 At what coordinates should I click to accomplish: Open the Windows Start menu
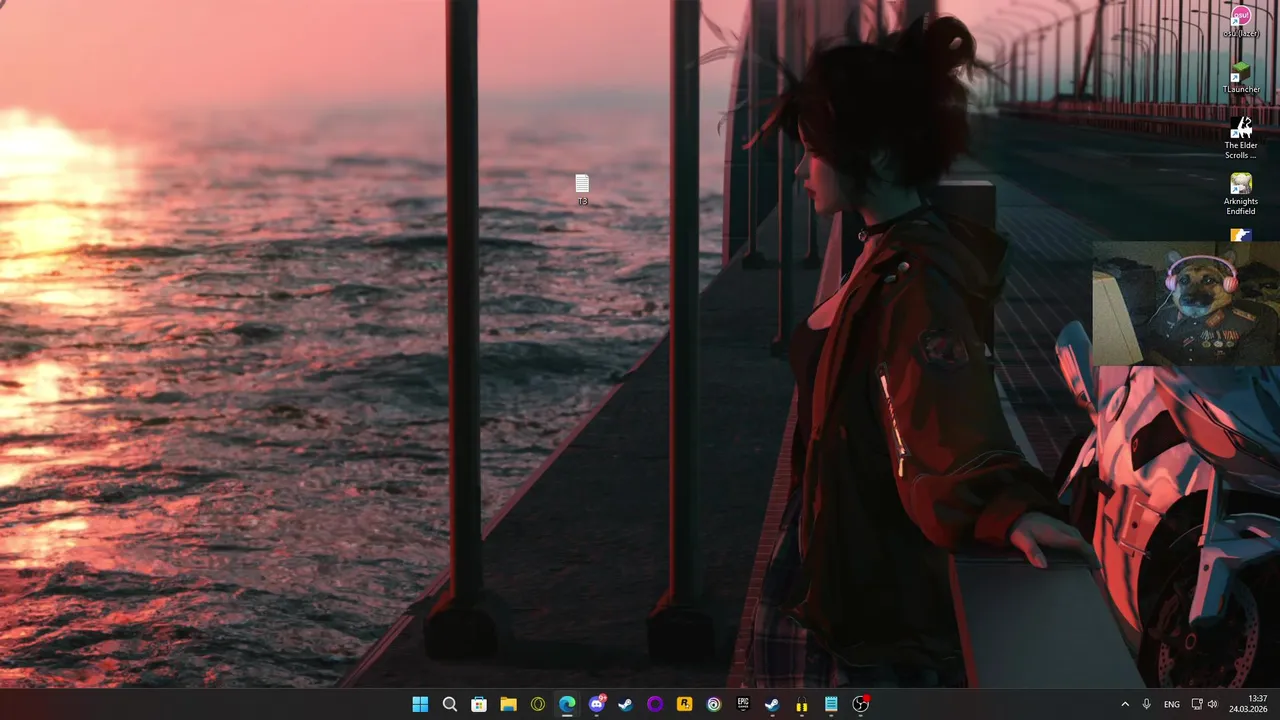(x=420, y=704)
